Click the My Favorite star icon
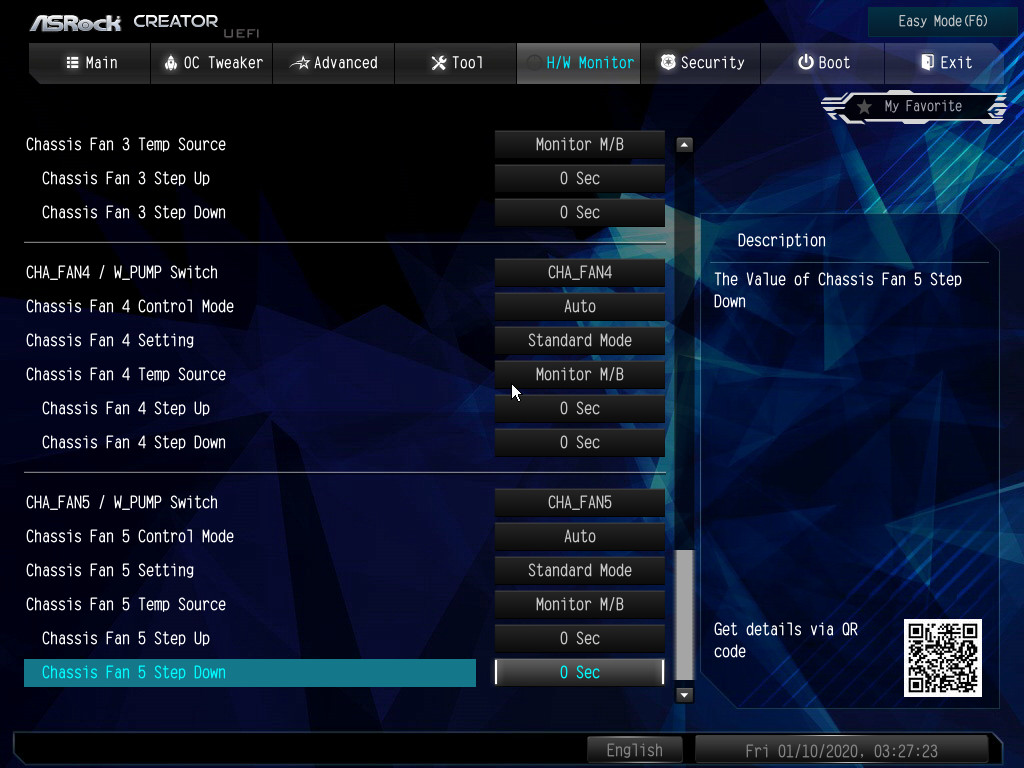Screen dimensions: 1024x768 (864, 107)
